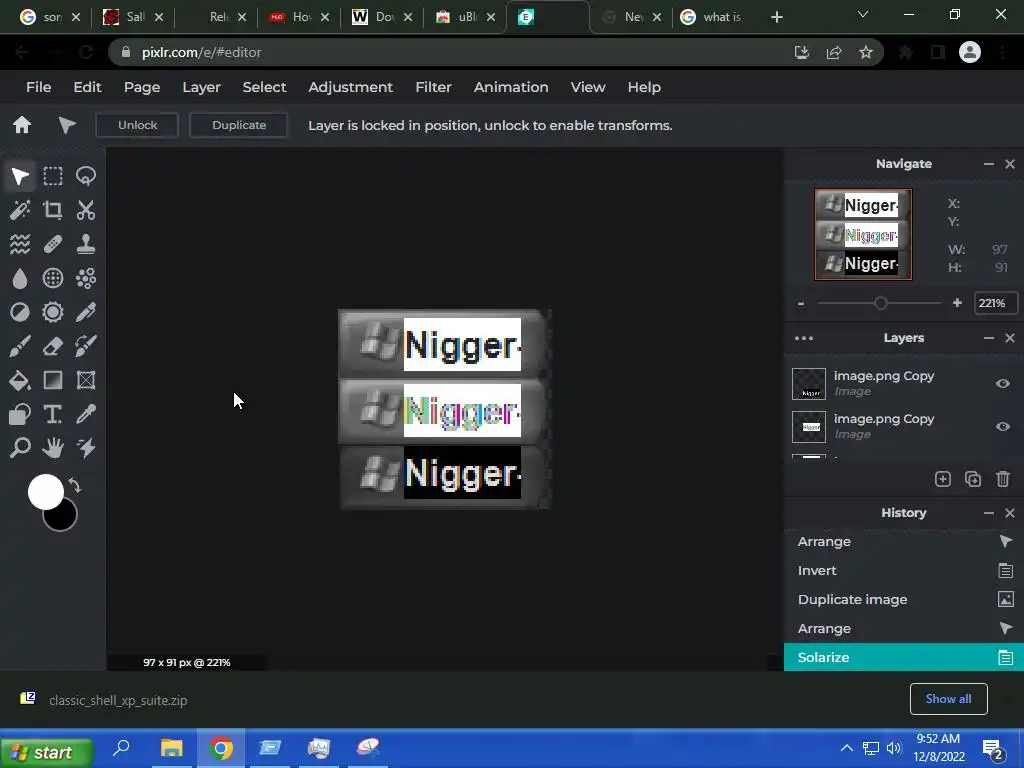Open classic_shell_xp_suite.zip download
Image resolution: width=1024 pixels, height=768 pixels.
118,700
